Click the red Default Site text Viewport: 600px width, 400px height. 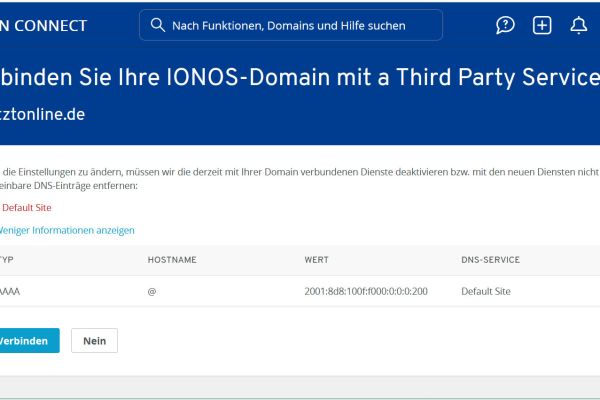pyautogui.click(x=27, y=207)
